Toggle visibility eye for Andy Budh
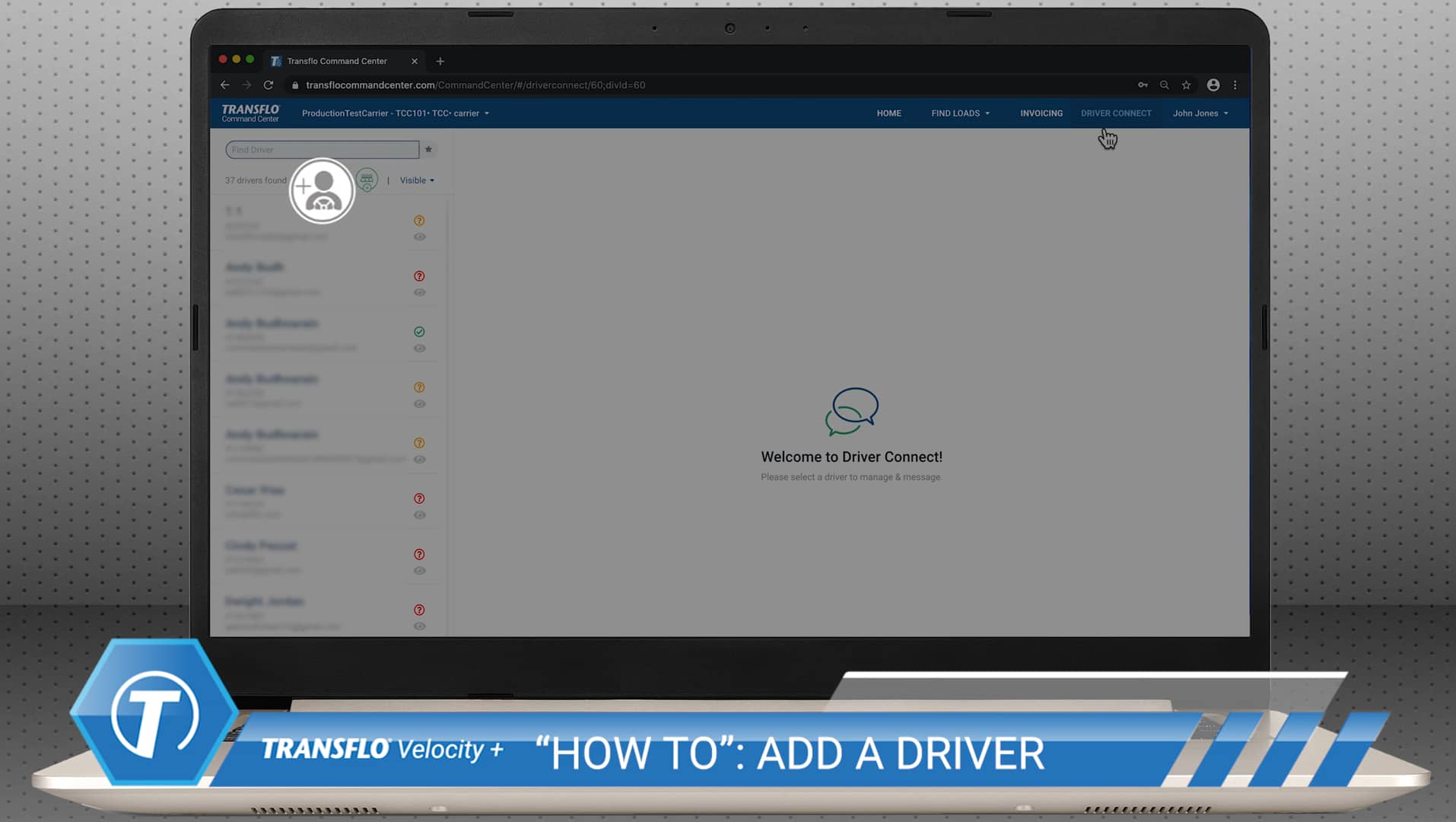Screen dimensions: 1456x822 [419, 292]
